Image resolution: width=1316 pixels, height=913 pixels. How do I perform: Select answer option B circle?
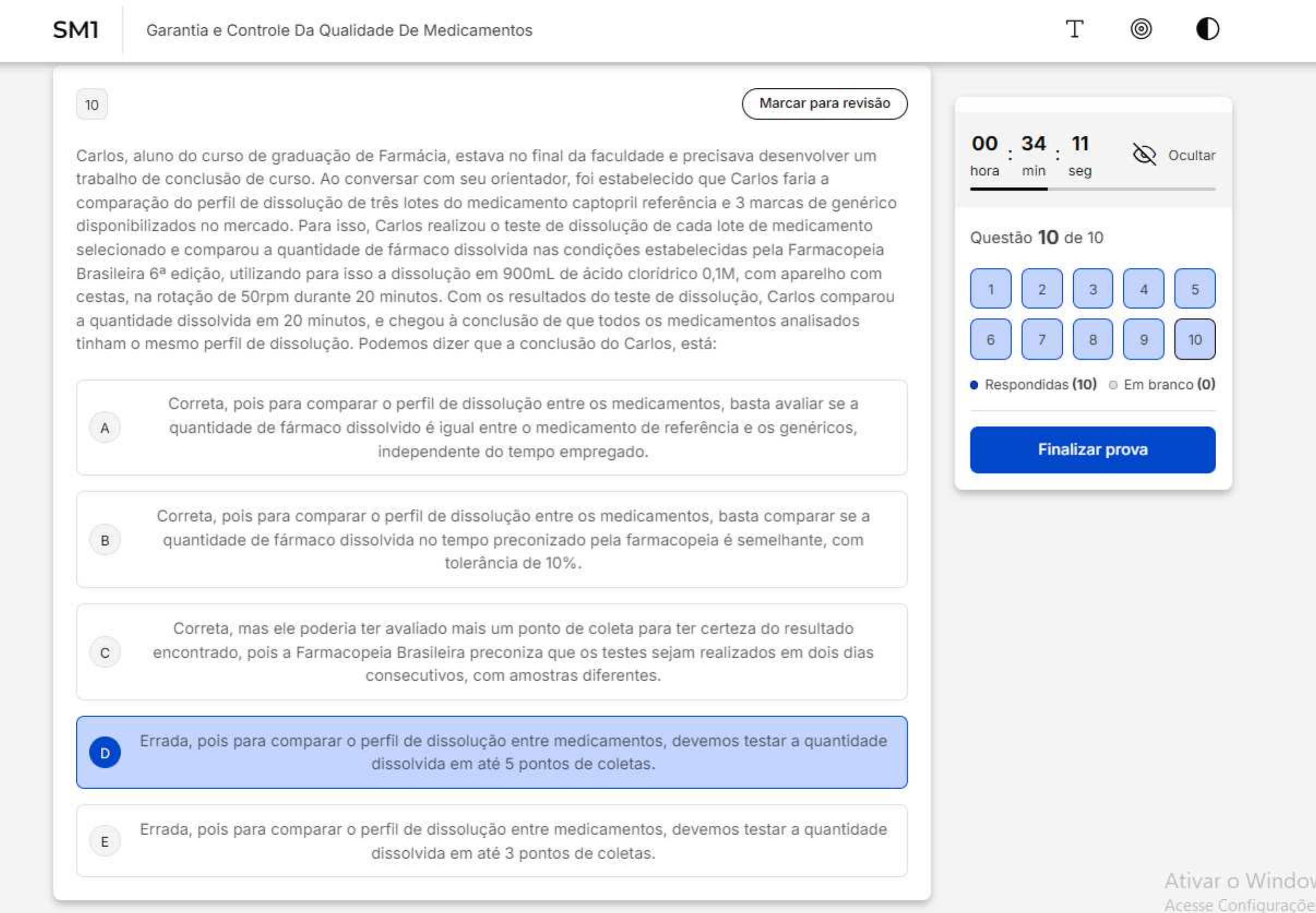click(105, 540)
